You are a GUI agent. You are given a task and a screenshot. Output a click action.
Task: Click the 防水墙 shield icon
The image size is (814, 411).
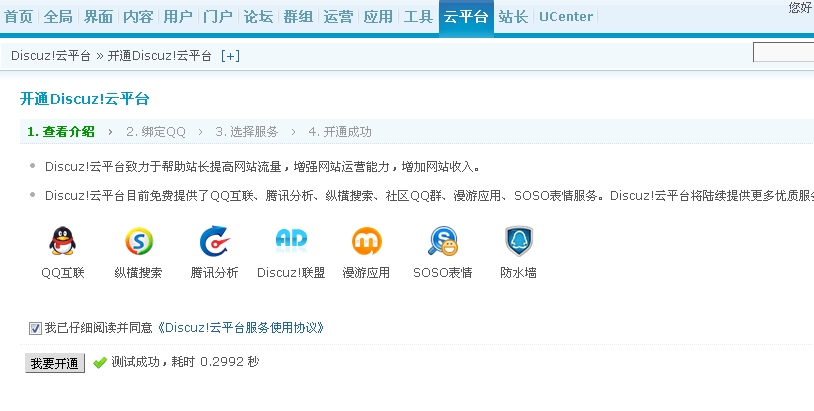(x=519, y=241)
